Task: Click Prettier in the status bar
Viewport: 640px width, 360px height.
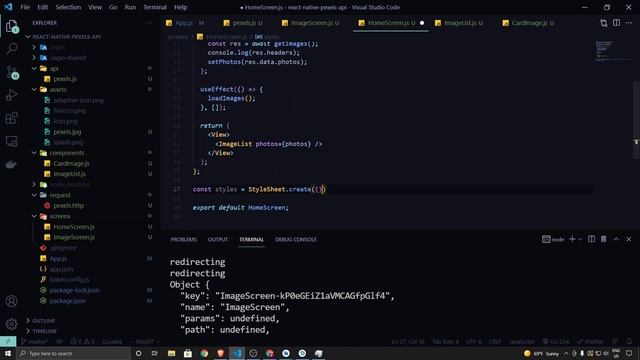Action: click(591, 341)
